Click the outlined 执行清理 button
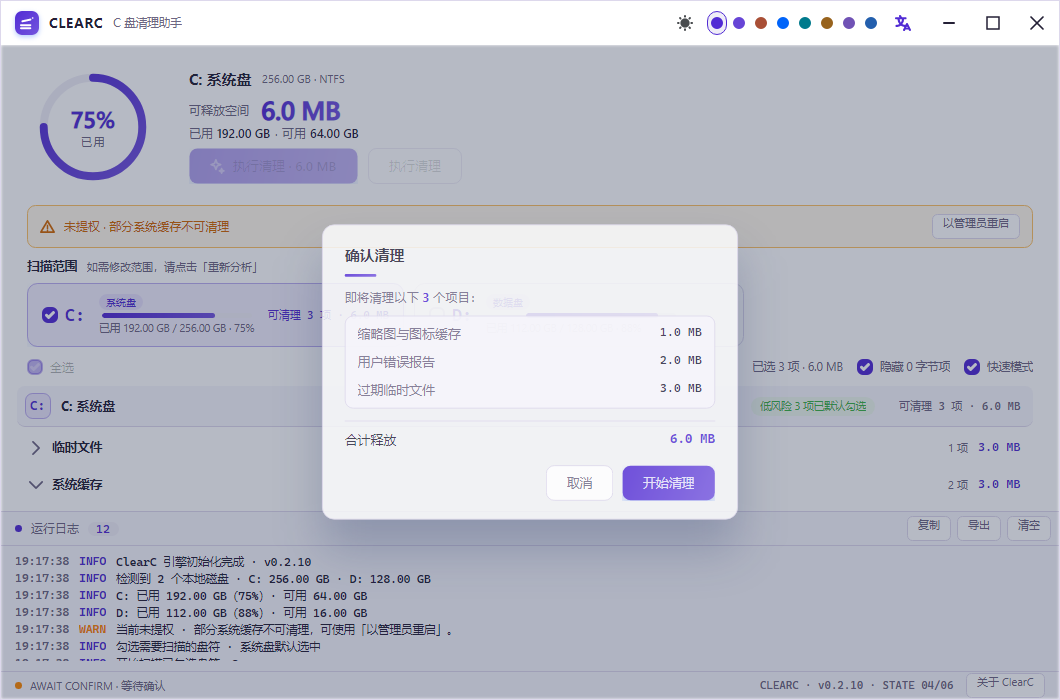Screen dimensions: 1060x700 click(414, 166)
